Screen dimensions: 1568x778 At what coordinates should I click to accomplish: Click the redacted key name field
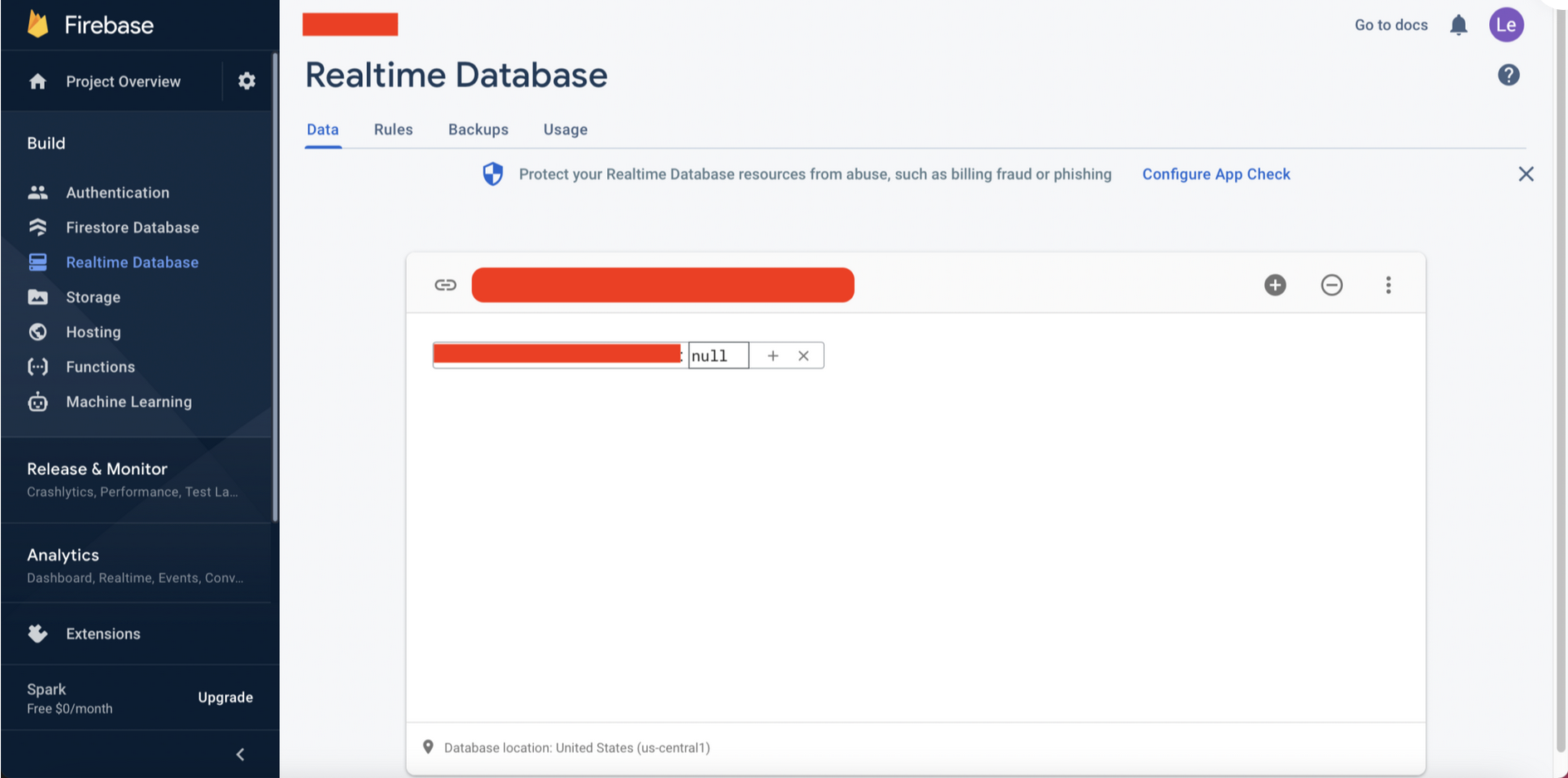pyautogui.click(x=557, y=354)
